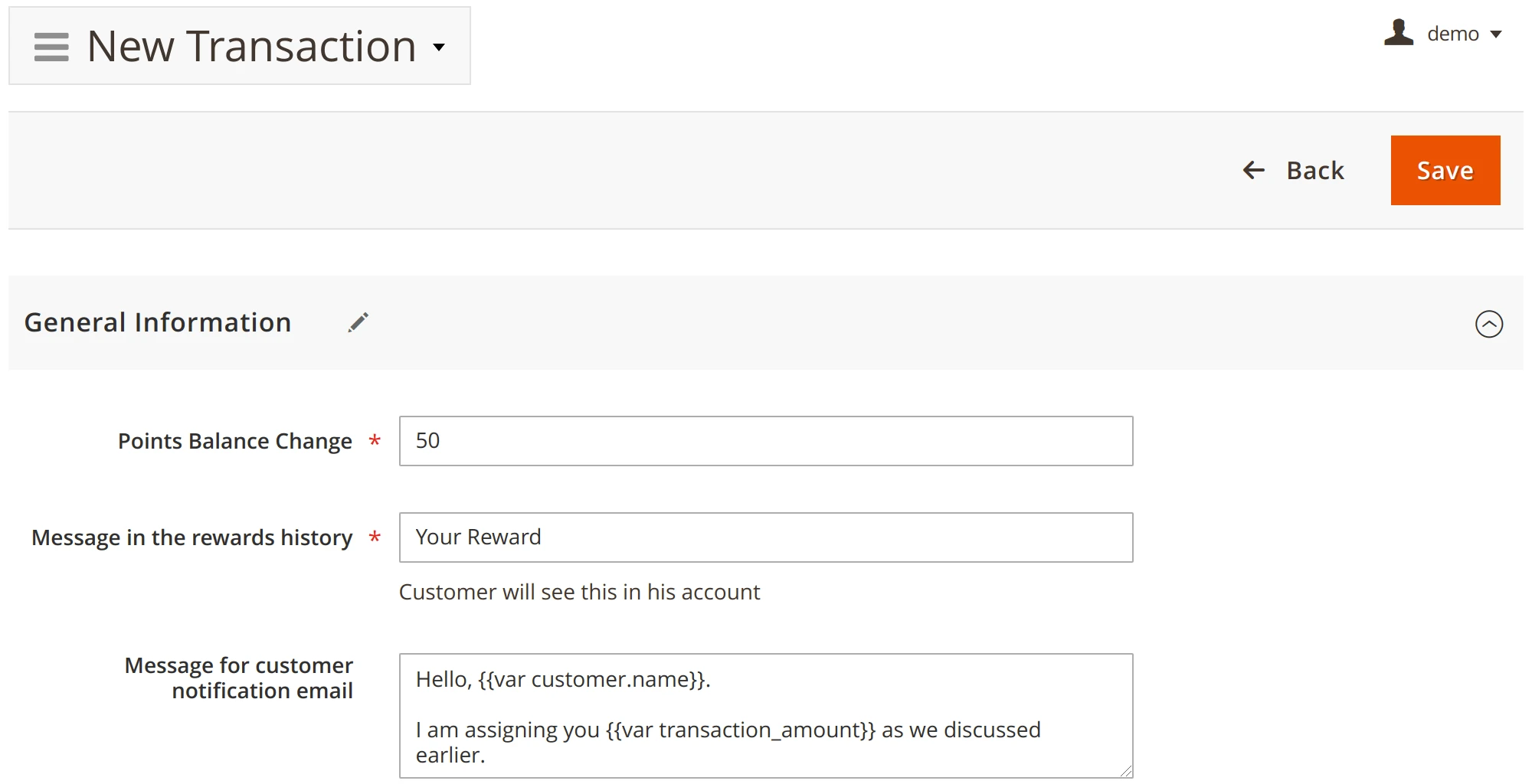Click the edit pencil next to General Information
Screen dimensions: 1532x784
click(358, 322)
